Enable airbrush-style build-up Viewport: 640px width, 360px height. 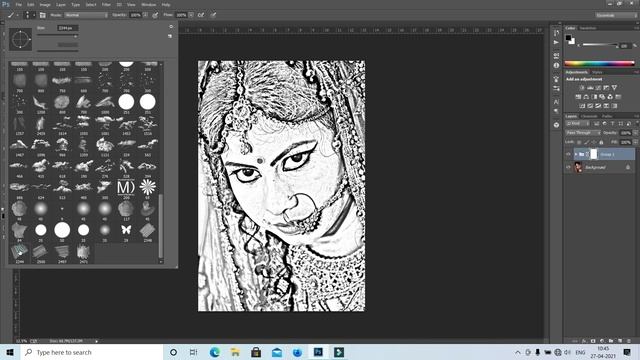pos(201,15)
